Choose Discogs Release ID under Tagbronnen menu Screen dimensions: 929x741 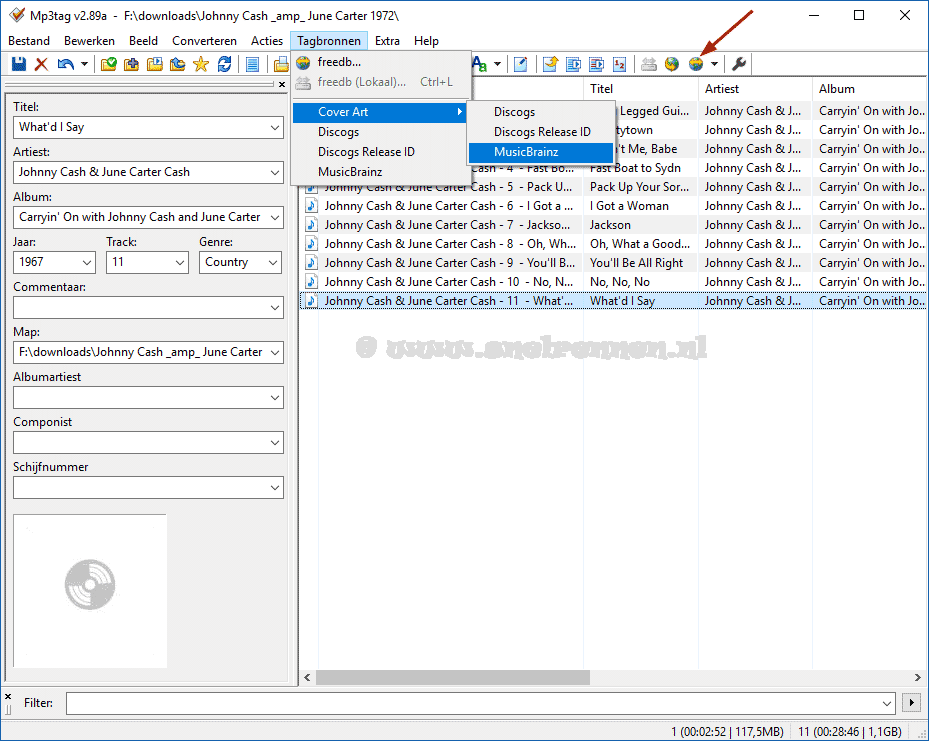(x=380, y=152)
